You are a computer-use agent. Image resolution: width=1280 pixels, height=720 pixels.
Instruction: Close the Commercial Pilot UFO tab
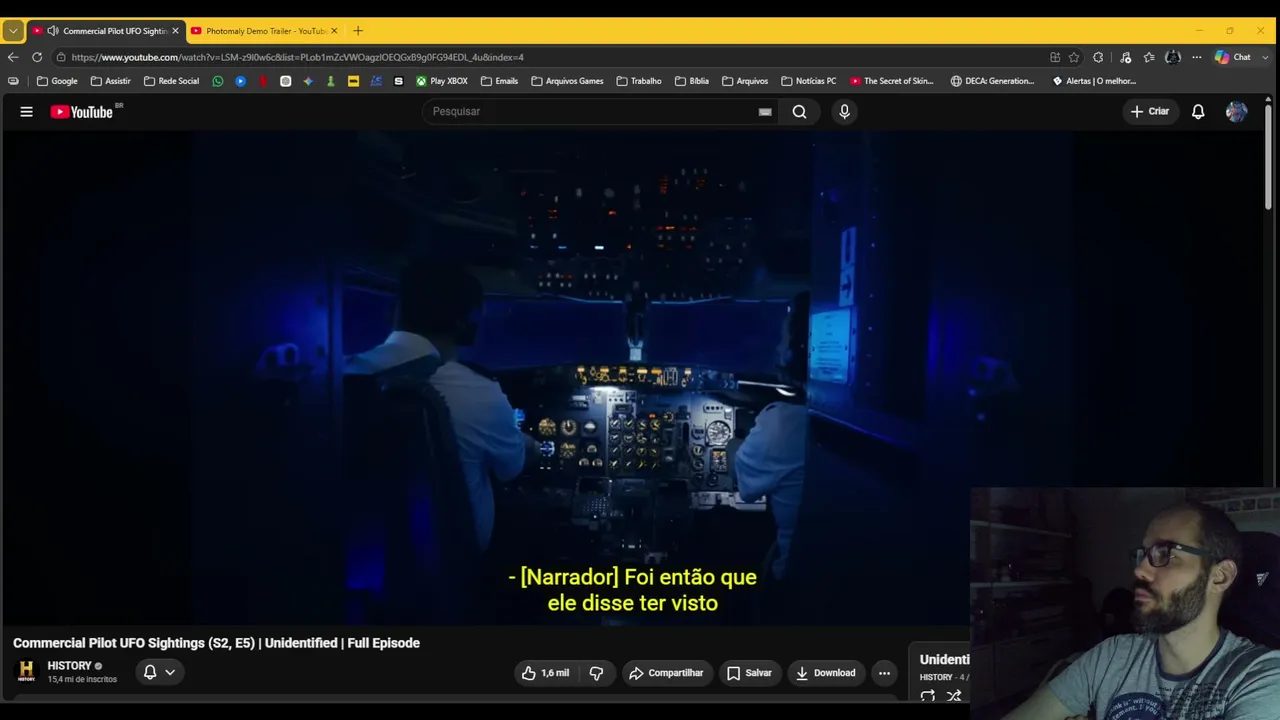click(175, 31)
